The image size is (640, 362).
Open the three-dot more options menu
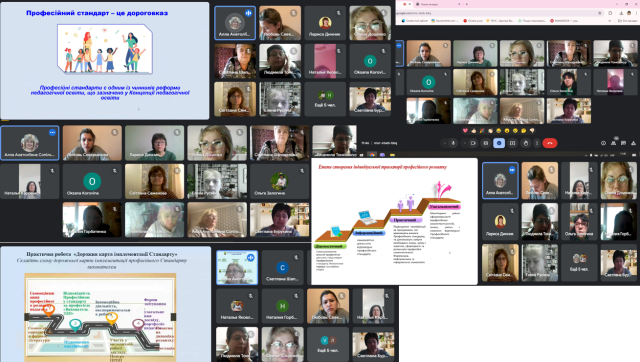(537, 143)
